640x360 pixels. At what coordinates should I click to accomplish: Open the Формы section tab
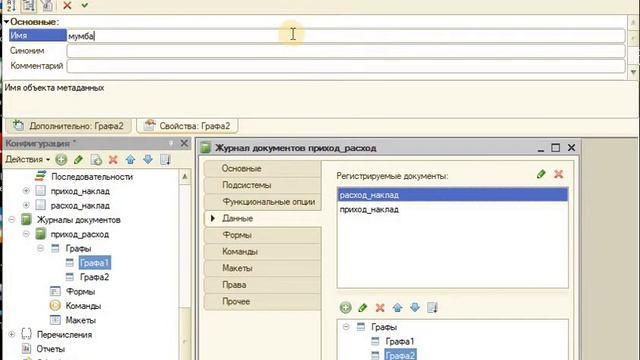coord(262,235)
